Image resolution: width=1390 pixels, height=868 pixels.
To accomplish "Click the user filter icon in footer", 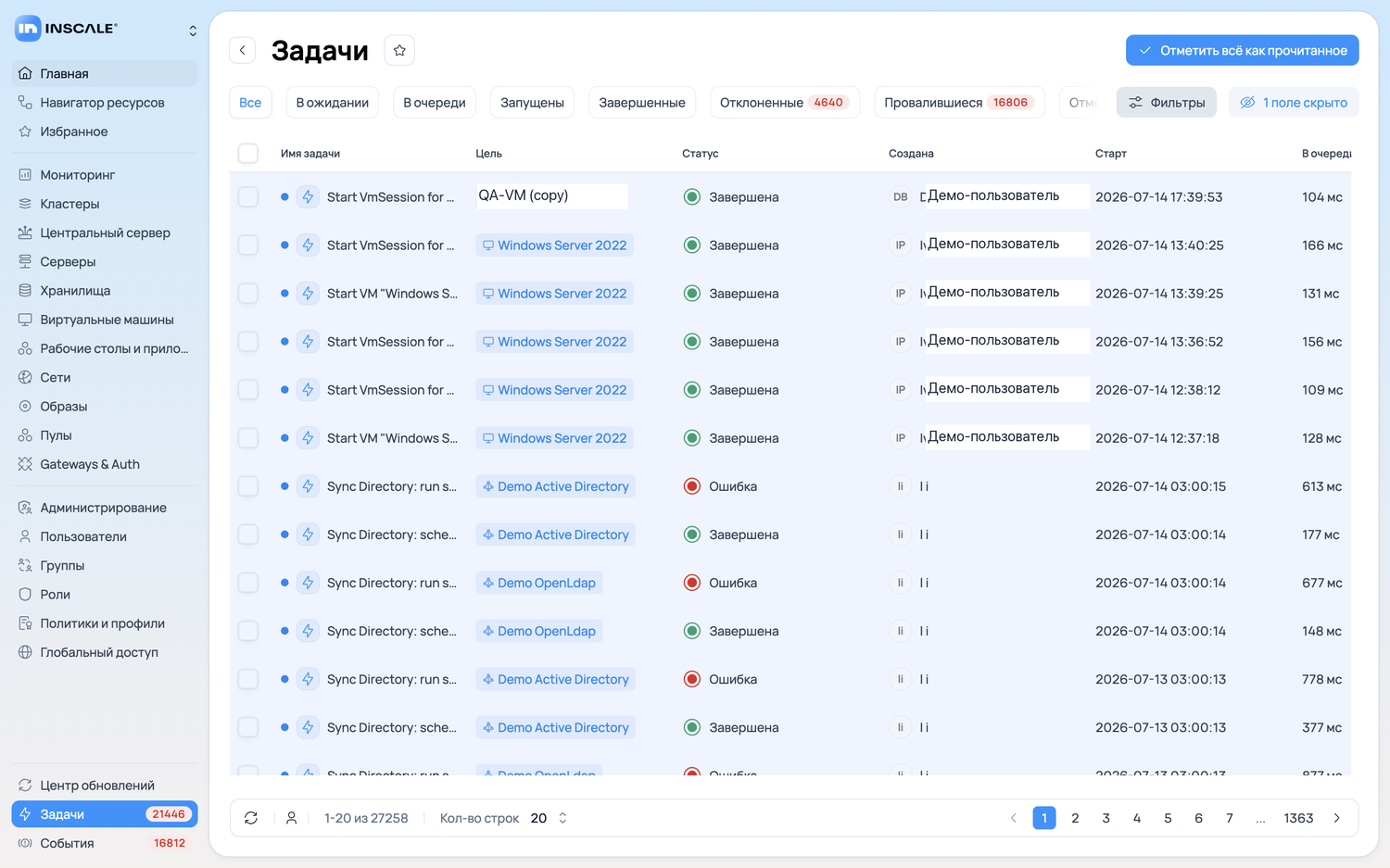I will pyautogui.click(x=291, y=818).
